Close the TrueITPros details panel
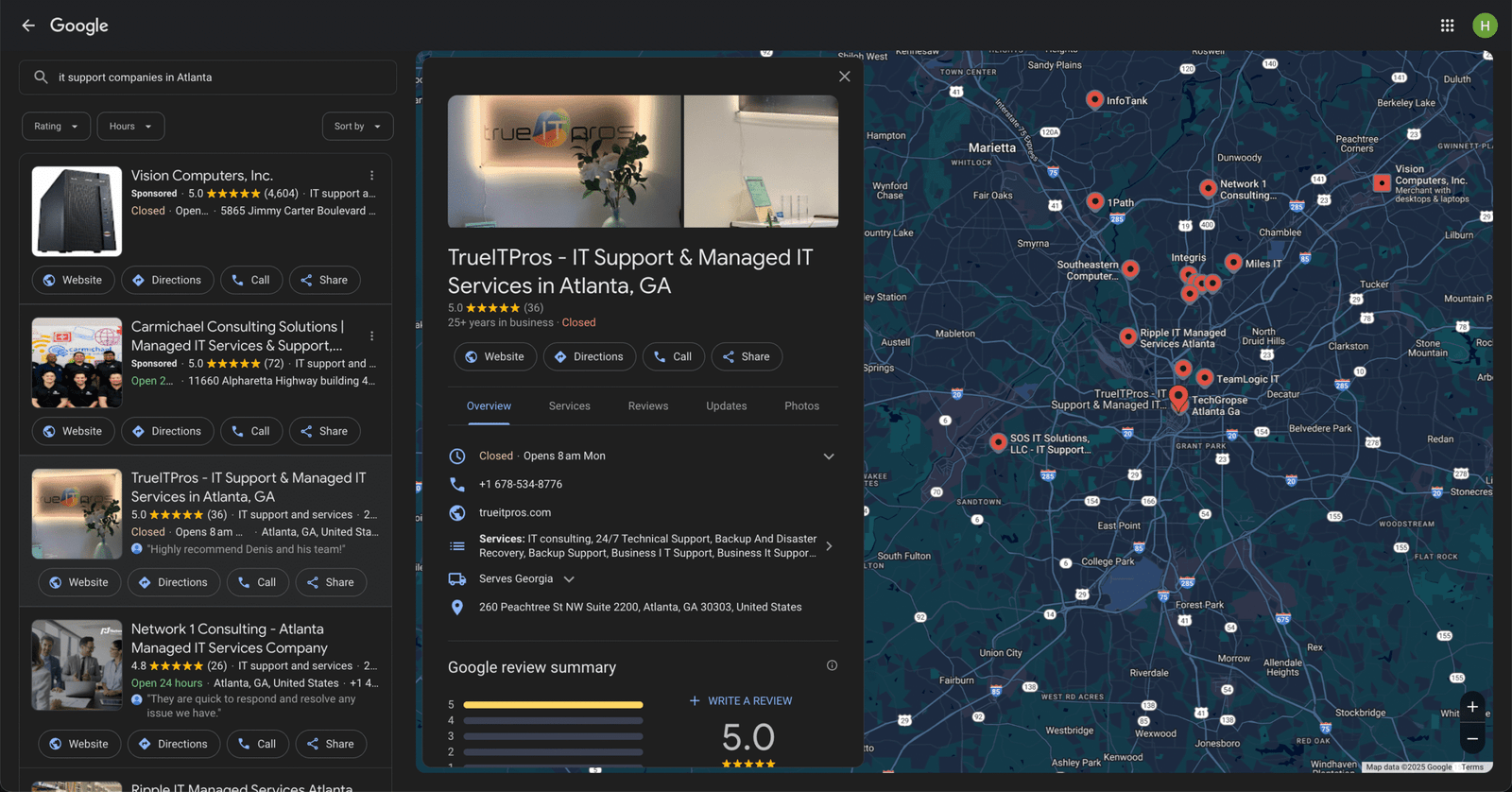Image resolution: width=1512 pixels, height=792 pixels. click(x=845, y=77)
